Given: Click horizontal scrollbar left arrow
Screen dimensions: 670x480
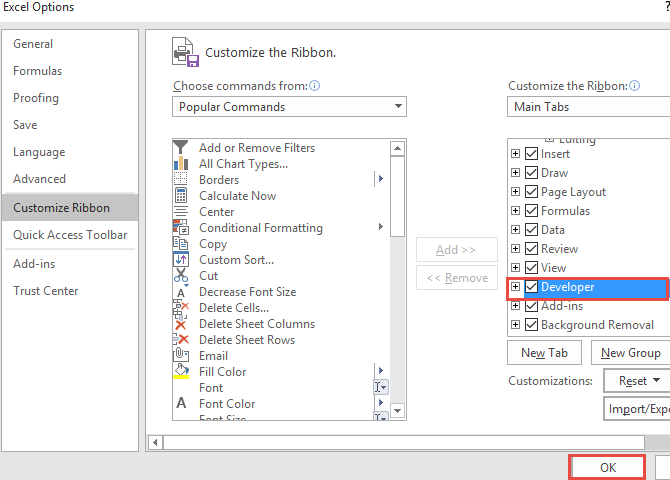Looking at the screenshot, I should click(156, 442).
